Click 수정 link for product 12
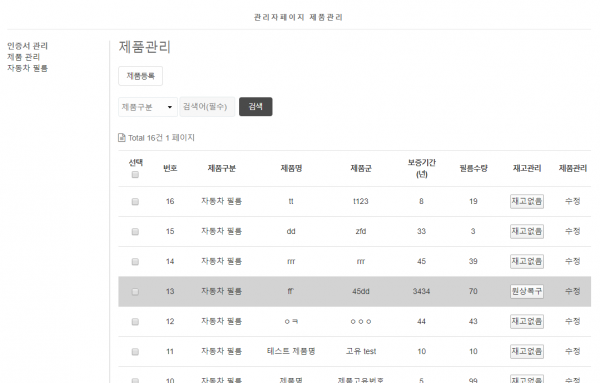 573,321
